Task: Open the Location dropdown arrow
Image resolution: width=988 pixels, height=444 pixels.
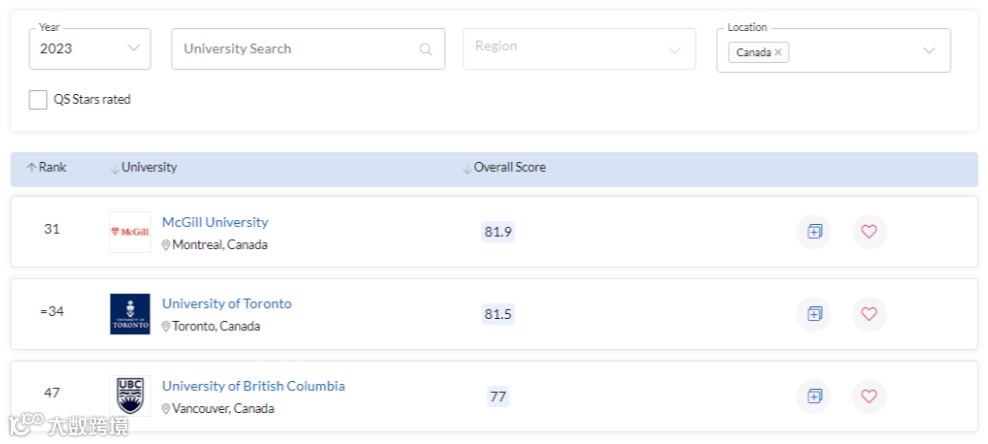Action: 929,51
